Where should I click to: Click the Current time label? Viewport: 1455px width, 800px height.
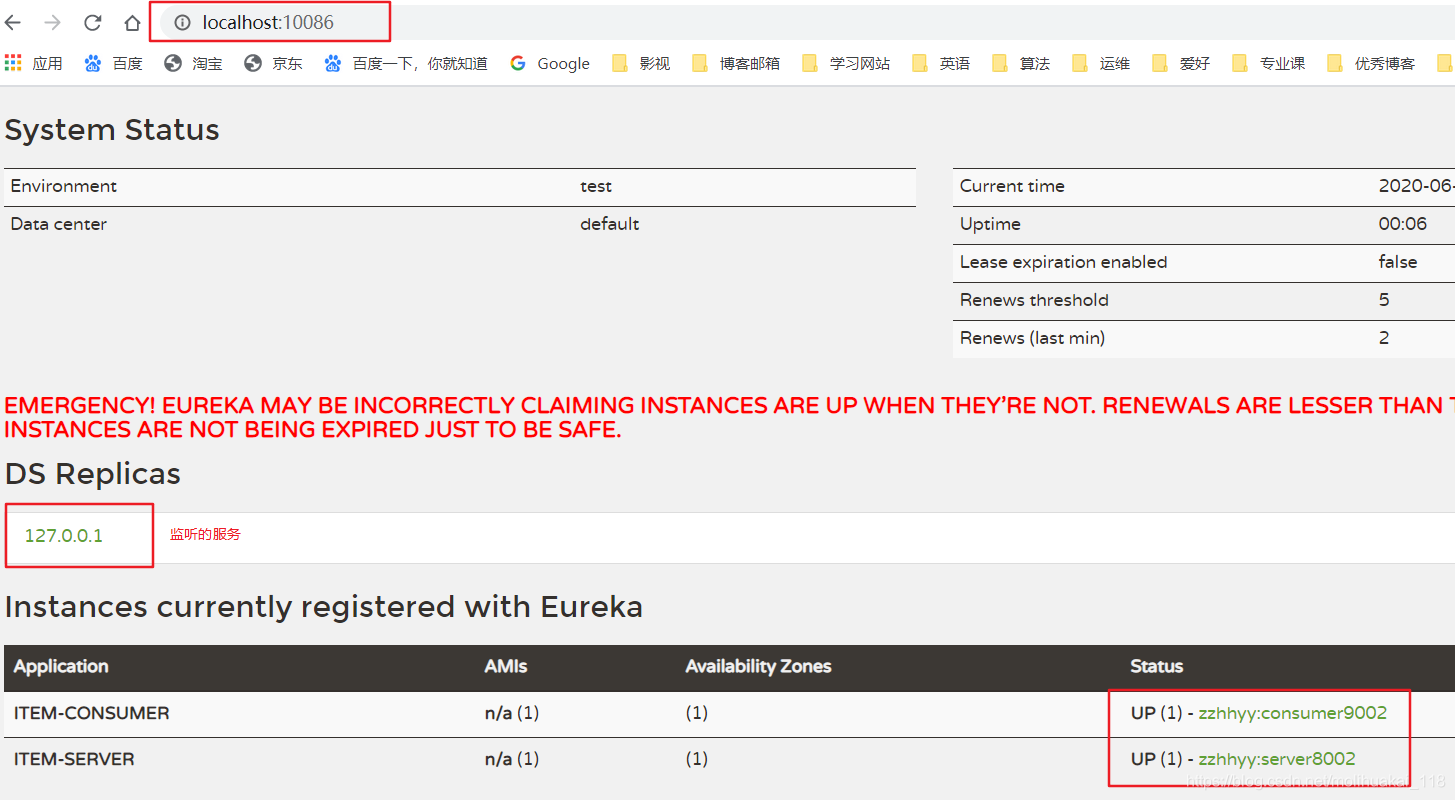[x=1012, y=186]
